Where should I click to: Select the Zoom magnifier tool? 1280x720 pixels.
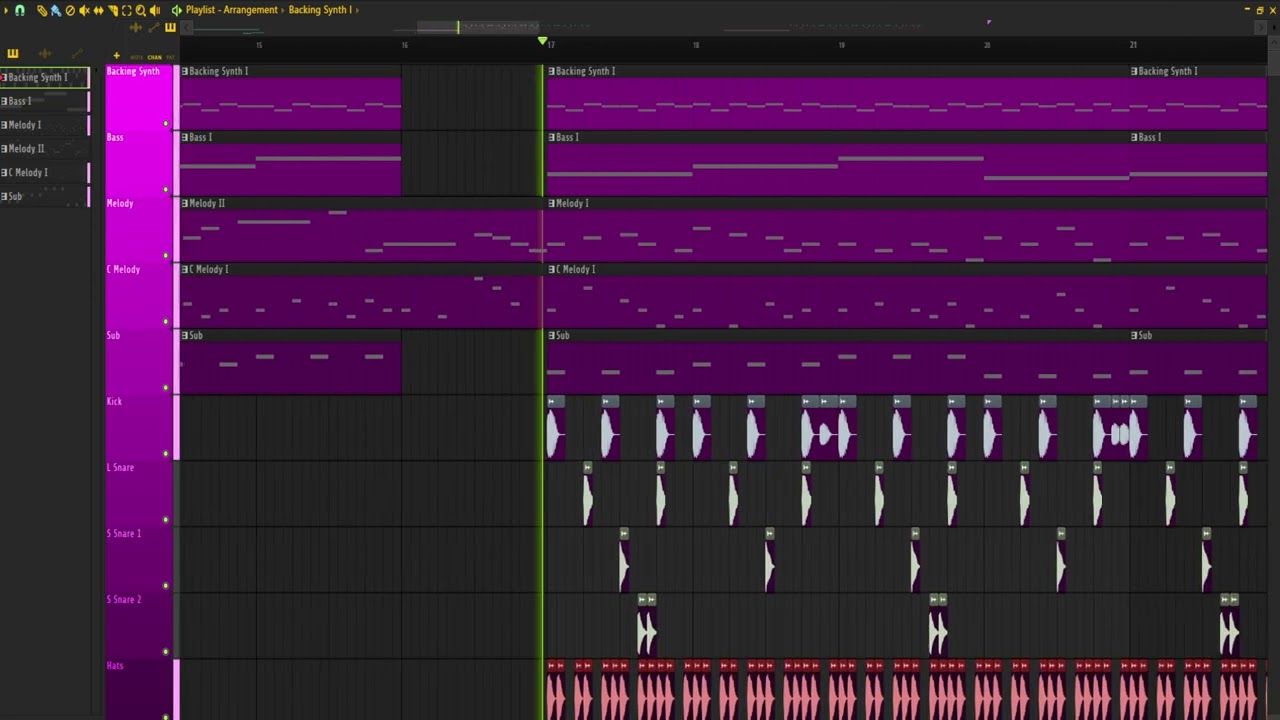(140, 10)
